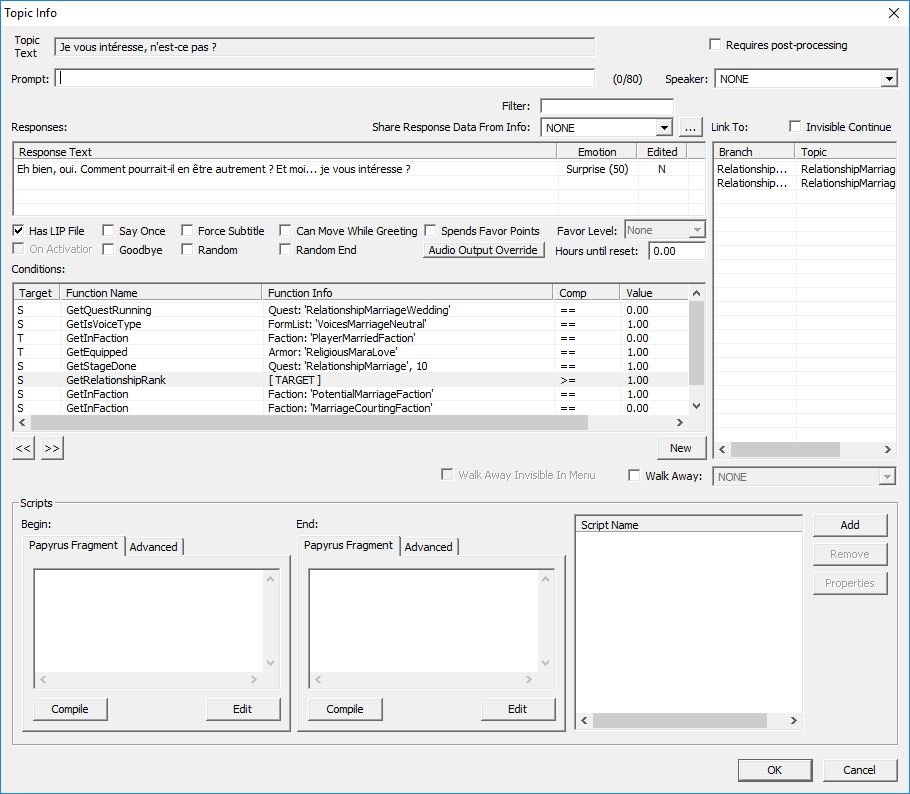Image resolution: width=910 pixels, height=794 pixels.
Task: Open the Speaker dropdown
Action: (888, 79)
